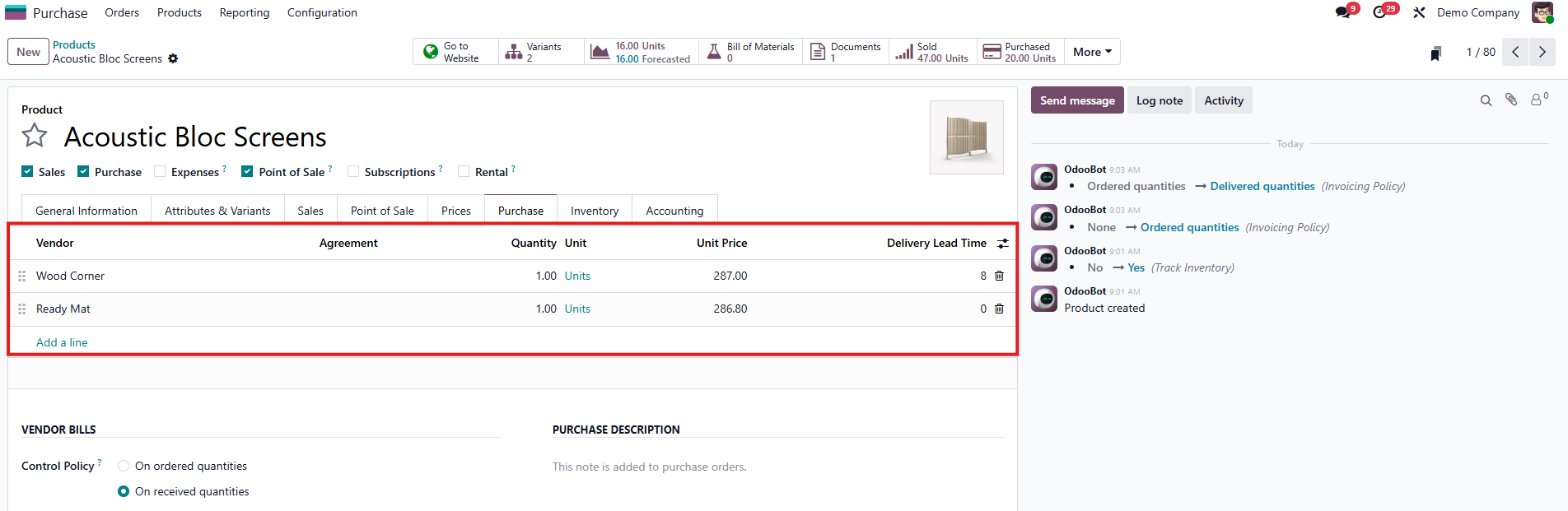Image resolution: width=1568 pixels, height=511 pixels.
Task: Select On received quantities control policy
Action: (124, 491)
